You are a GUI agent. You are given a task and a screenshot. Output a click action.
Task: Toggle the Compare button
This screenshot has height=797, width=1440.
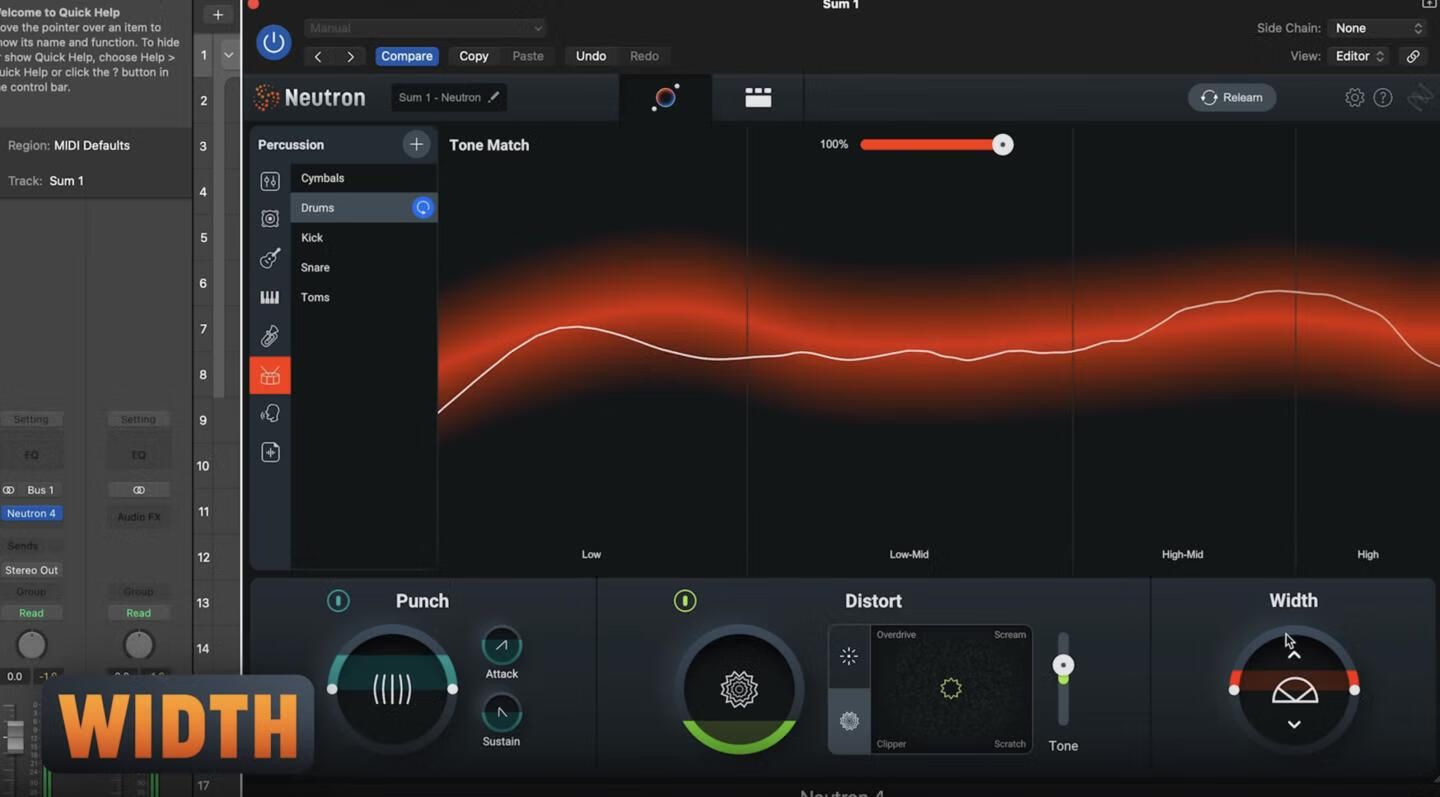point(407,56)
